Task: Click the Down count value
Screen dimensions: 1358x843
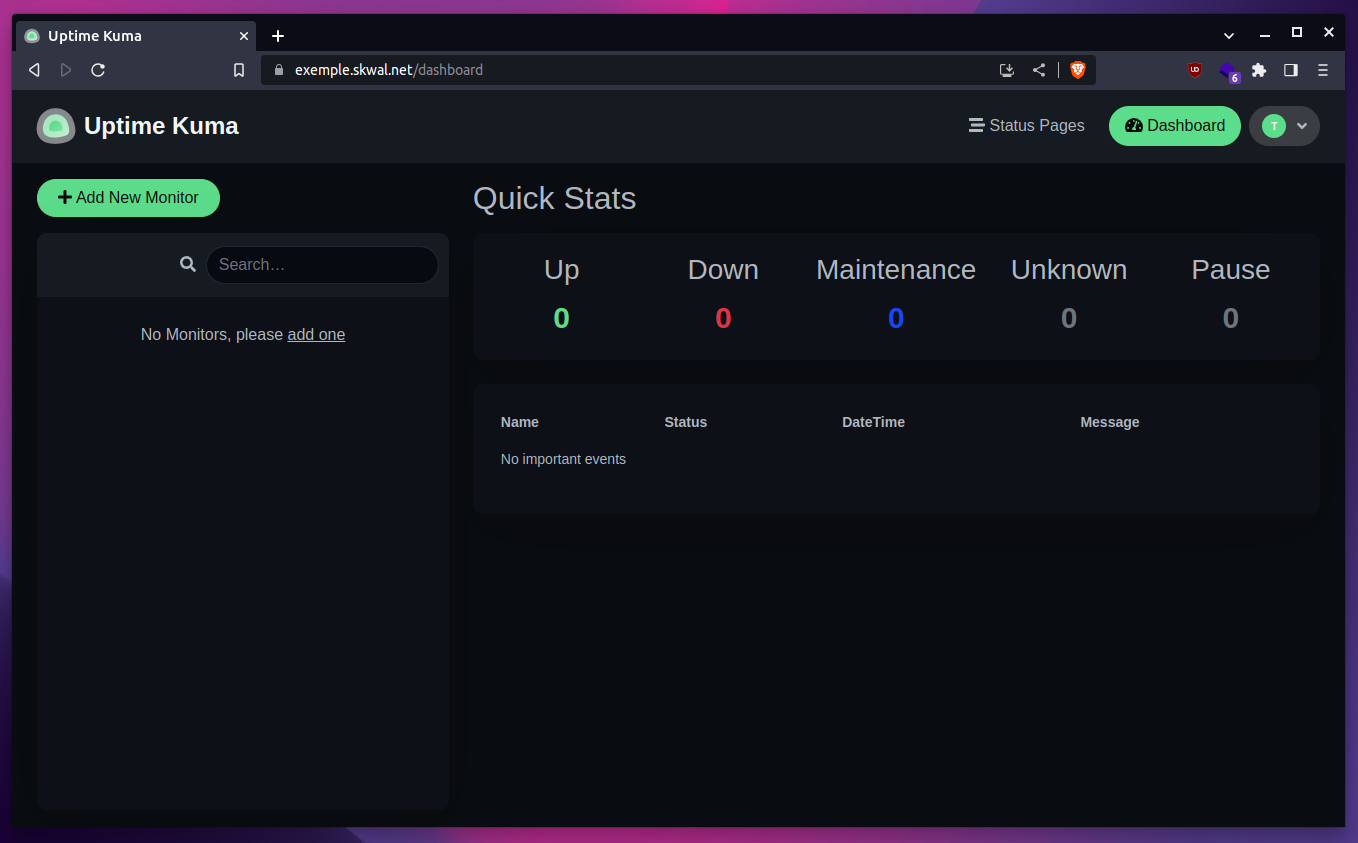Action: pos(723,318)
